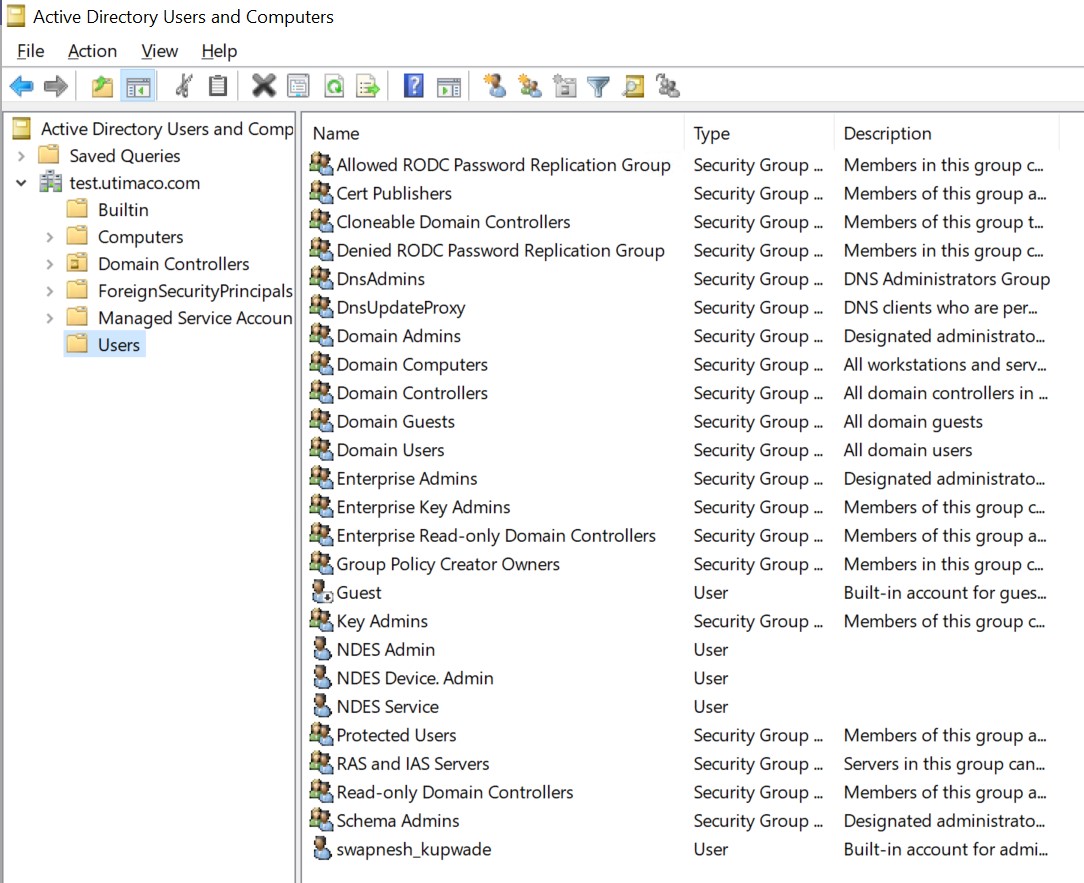Collapse the test.utimaco.com domain node

click(x=21, y=183)
